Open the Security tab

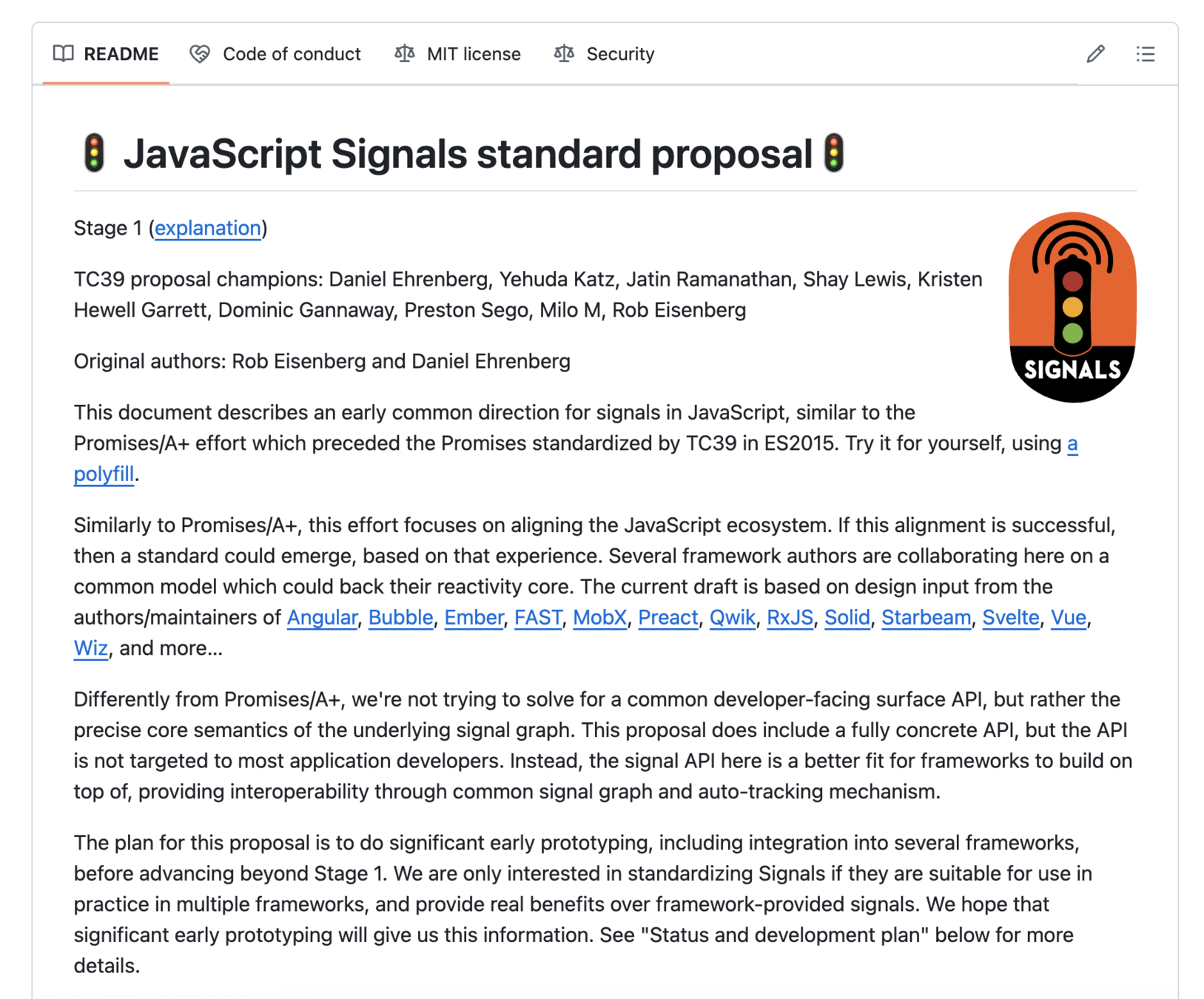coord(605,54)
